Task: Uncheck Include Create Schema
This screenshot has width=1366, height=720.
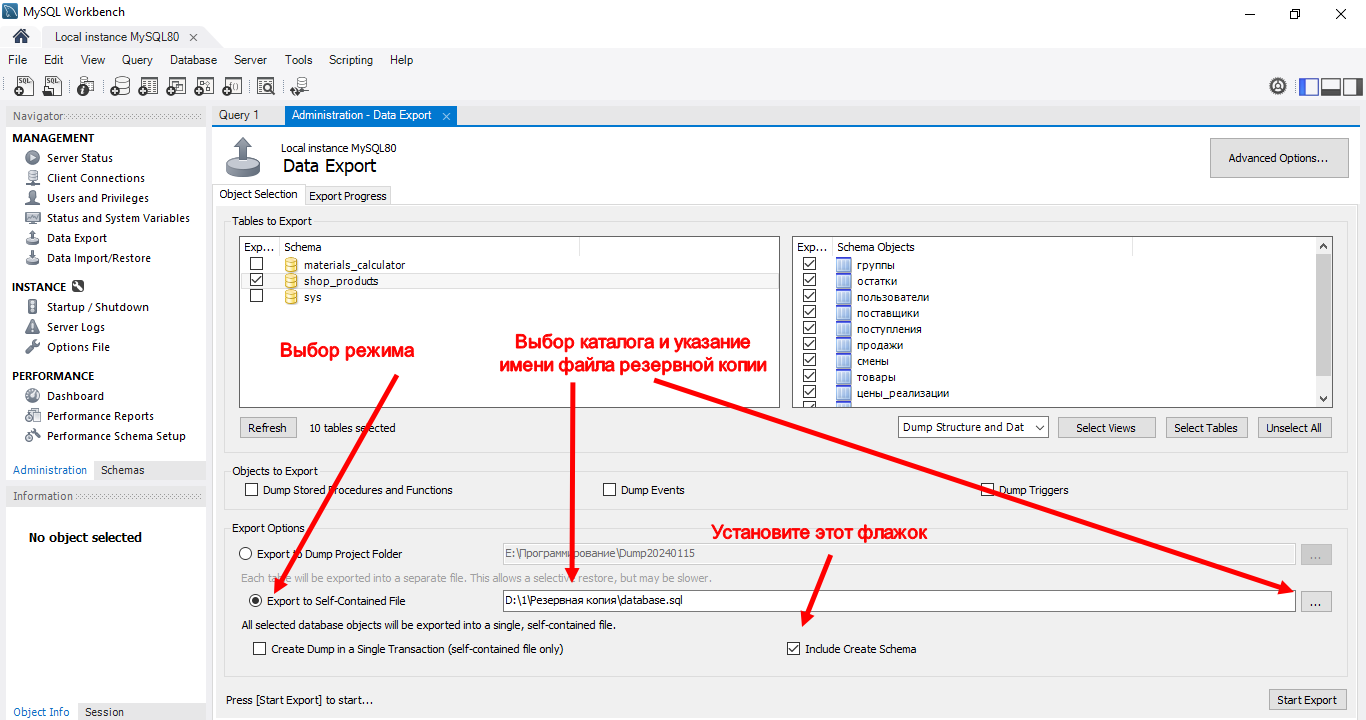Action: [x=794, y=649]
